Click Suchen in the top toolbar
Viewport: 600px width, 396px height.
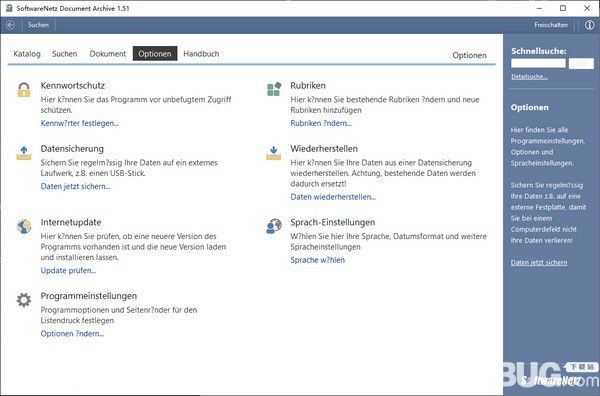click(38, 25)
